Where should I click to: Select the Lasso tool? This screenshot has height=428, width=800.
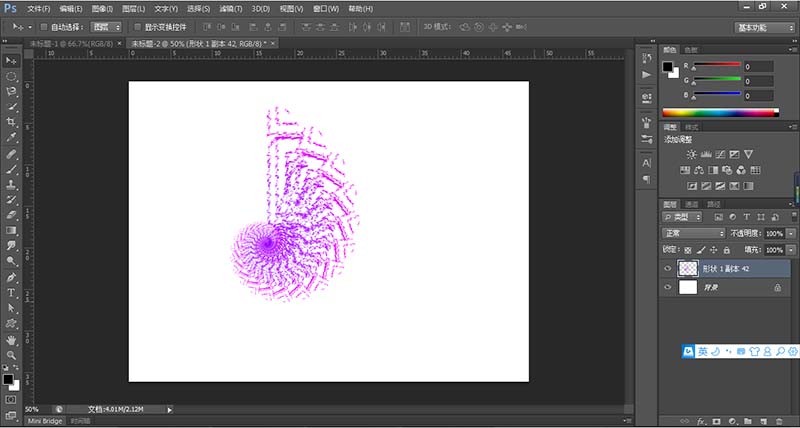click(x=11, y=92)
